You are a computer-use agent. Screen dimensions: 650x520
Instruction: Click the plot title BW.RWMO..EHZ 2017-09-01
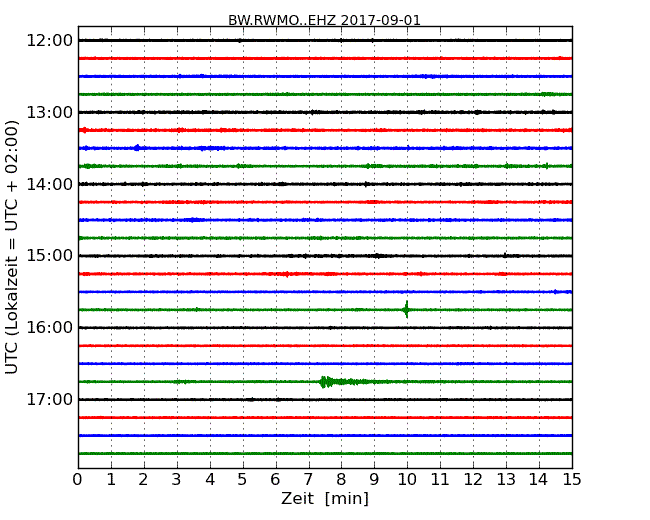pyautogui.click(x=324, y=20)
